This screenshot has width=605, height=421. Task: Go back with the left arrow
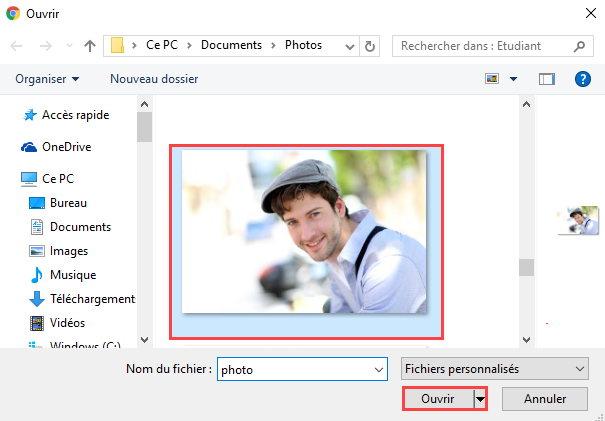[x=16, y=46]
